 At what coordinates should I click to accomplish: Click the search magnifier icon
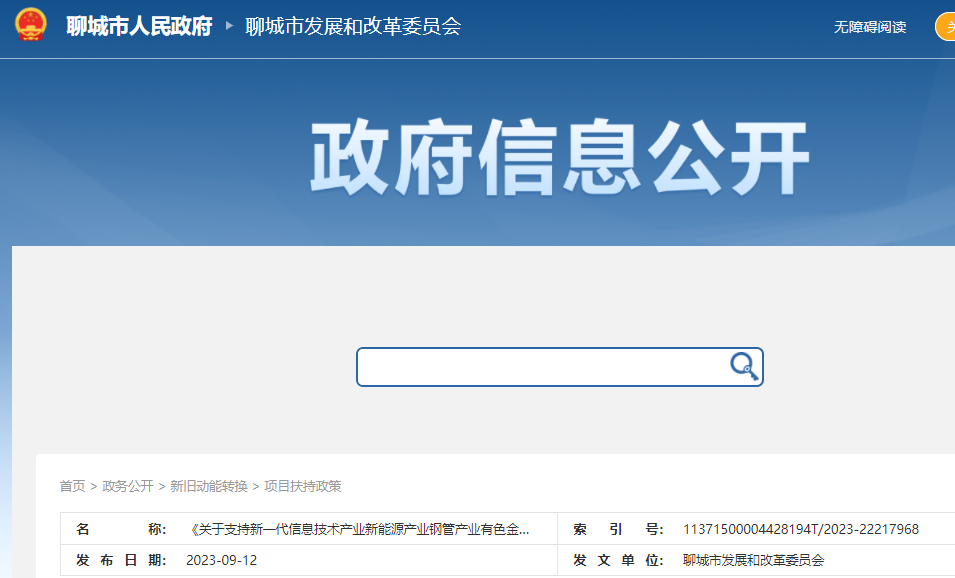[x=743, y=367]
